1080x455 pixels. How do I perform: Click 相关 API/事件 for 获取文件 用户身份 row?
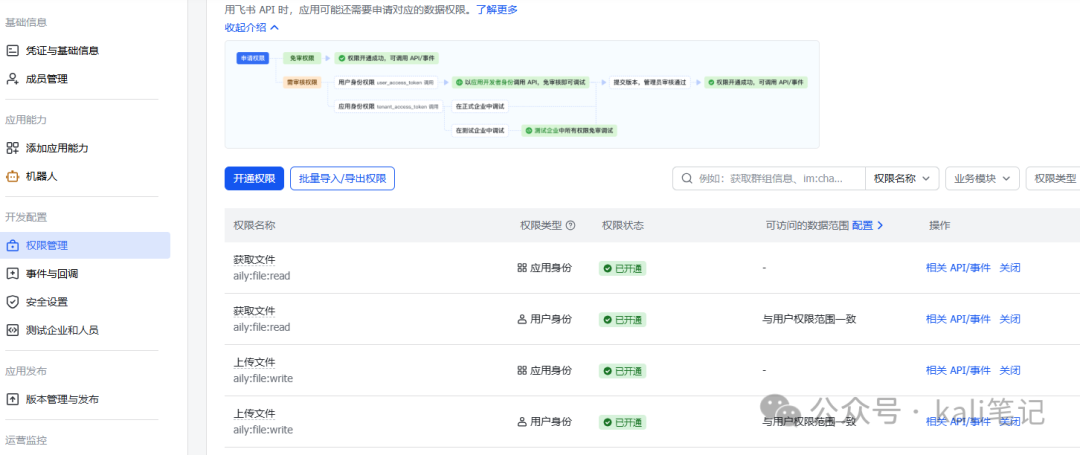point(958,319)
